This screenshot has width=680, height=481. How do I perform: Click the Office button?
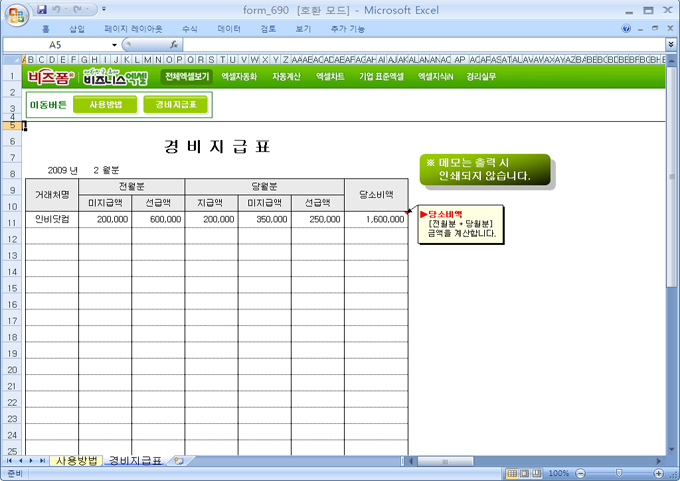coord(16,14)
